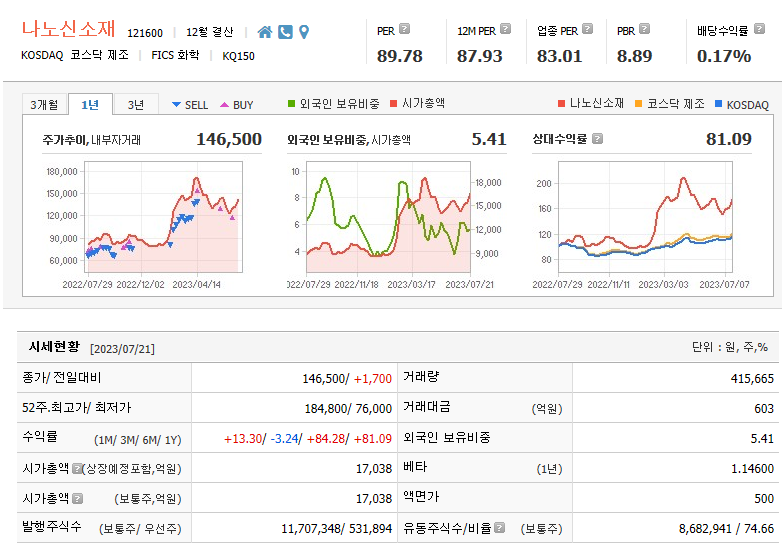Switch to the 3년 tab

coord(136,105)
